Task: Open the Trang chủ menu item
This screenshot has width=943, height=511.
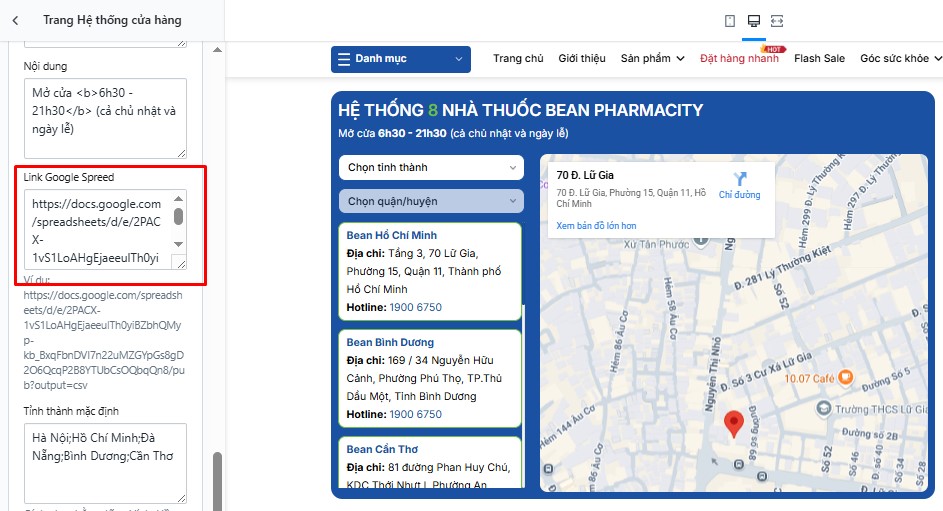Action: [518, 58]
